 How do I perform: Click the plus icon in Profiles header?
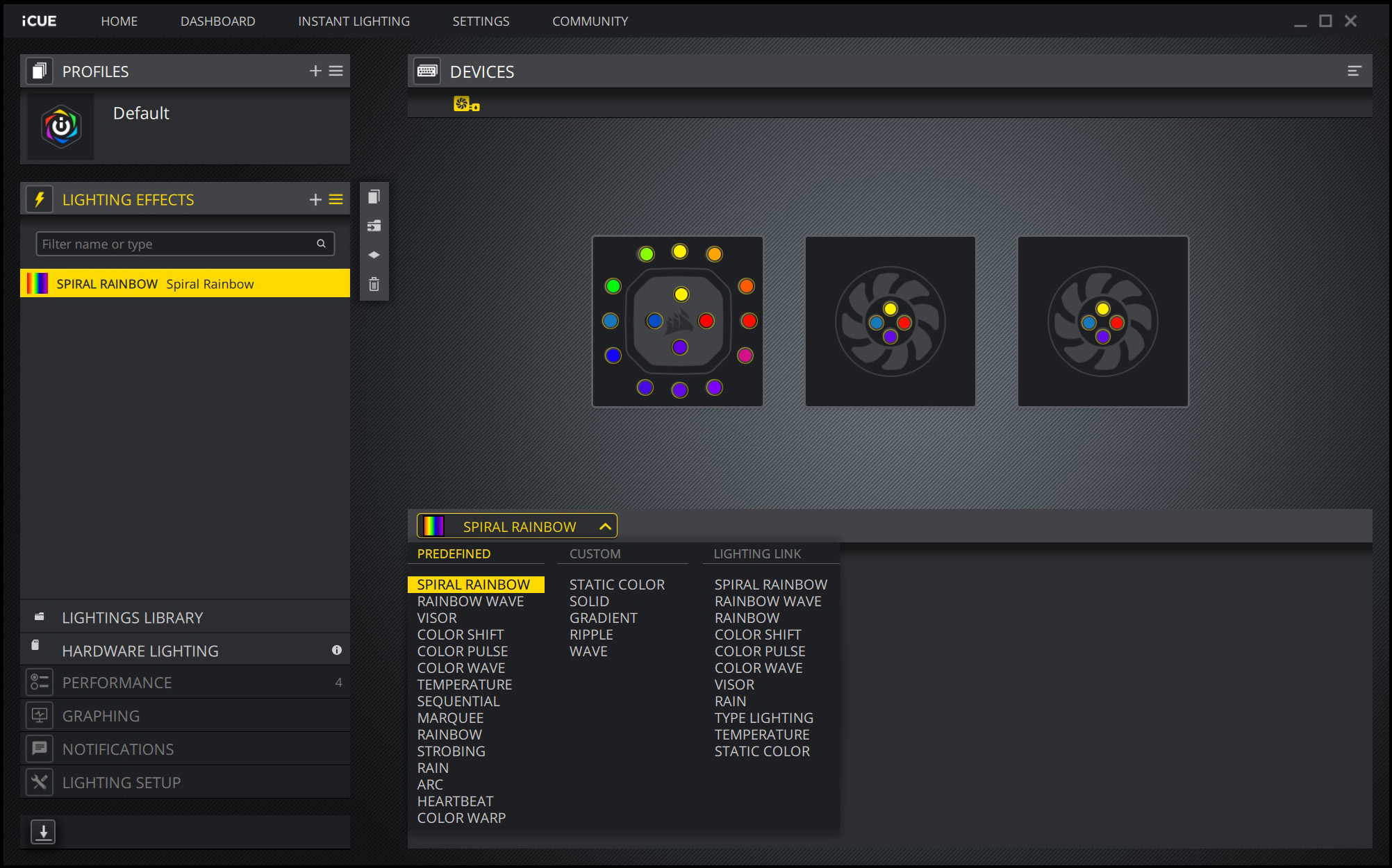315,71
